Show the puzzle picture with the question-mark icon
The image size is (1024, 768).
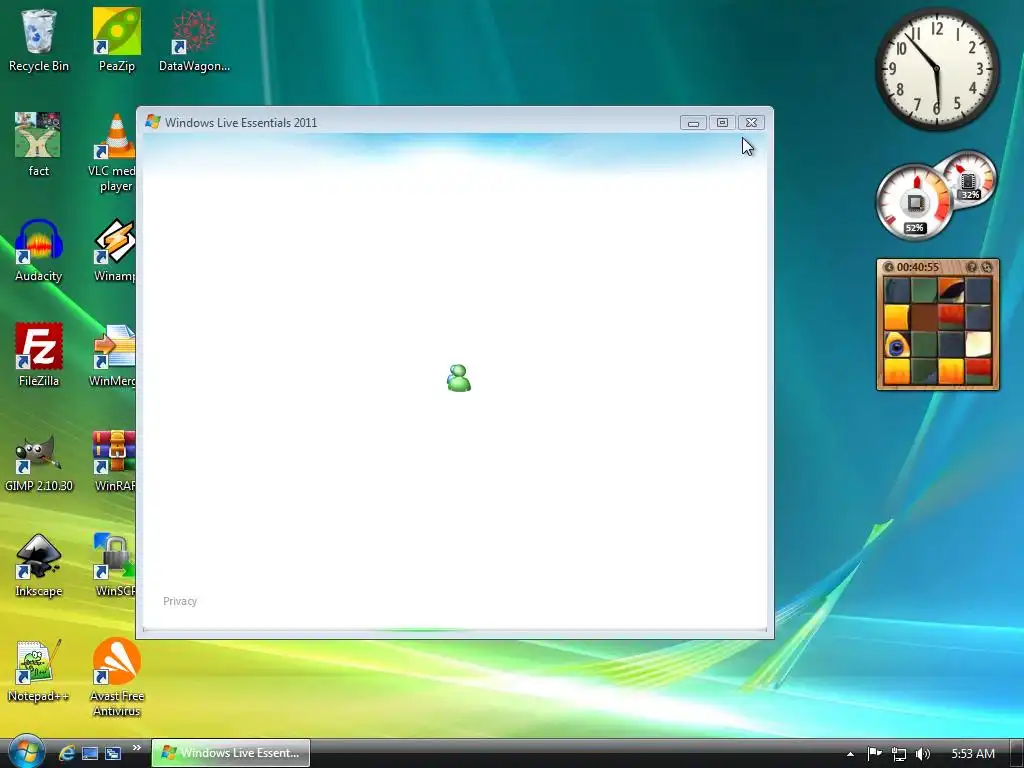point(971,267)
